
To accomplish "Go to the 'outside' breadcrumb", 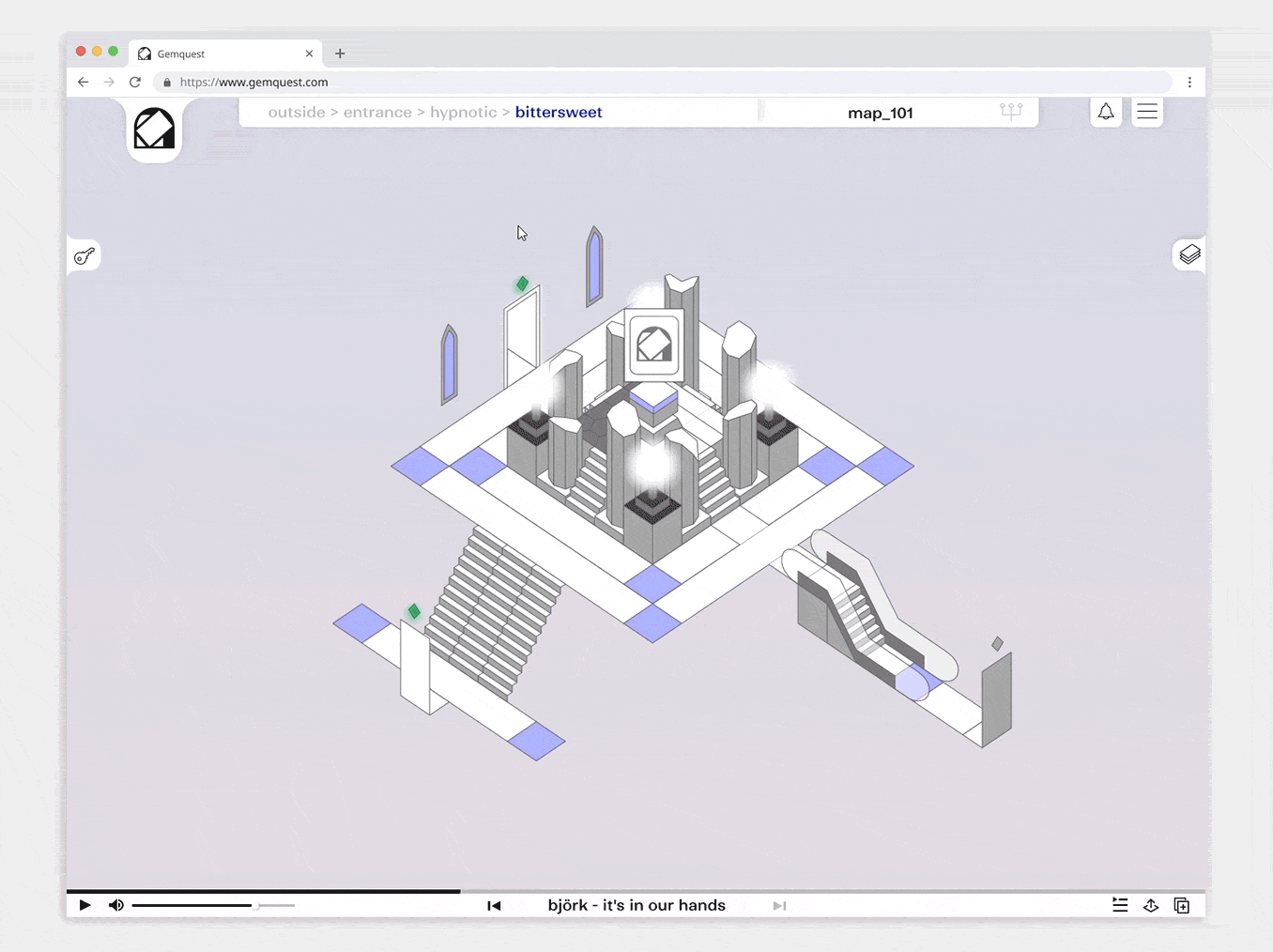I will (x=297, y=112).
